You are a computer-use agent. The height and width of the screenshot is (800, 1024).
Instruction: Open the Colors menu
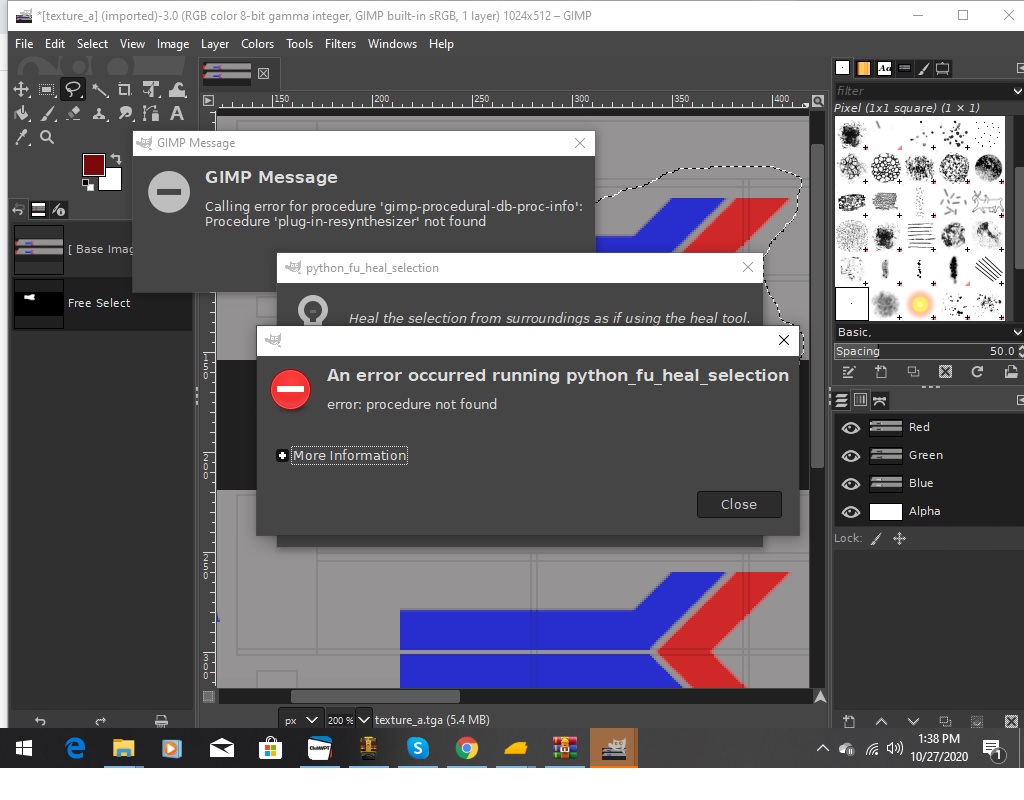click(x=257, y=44)
